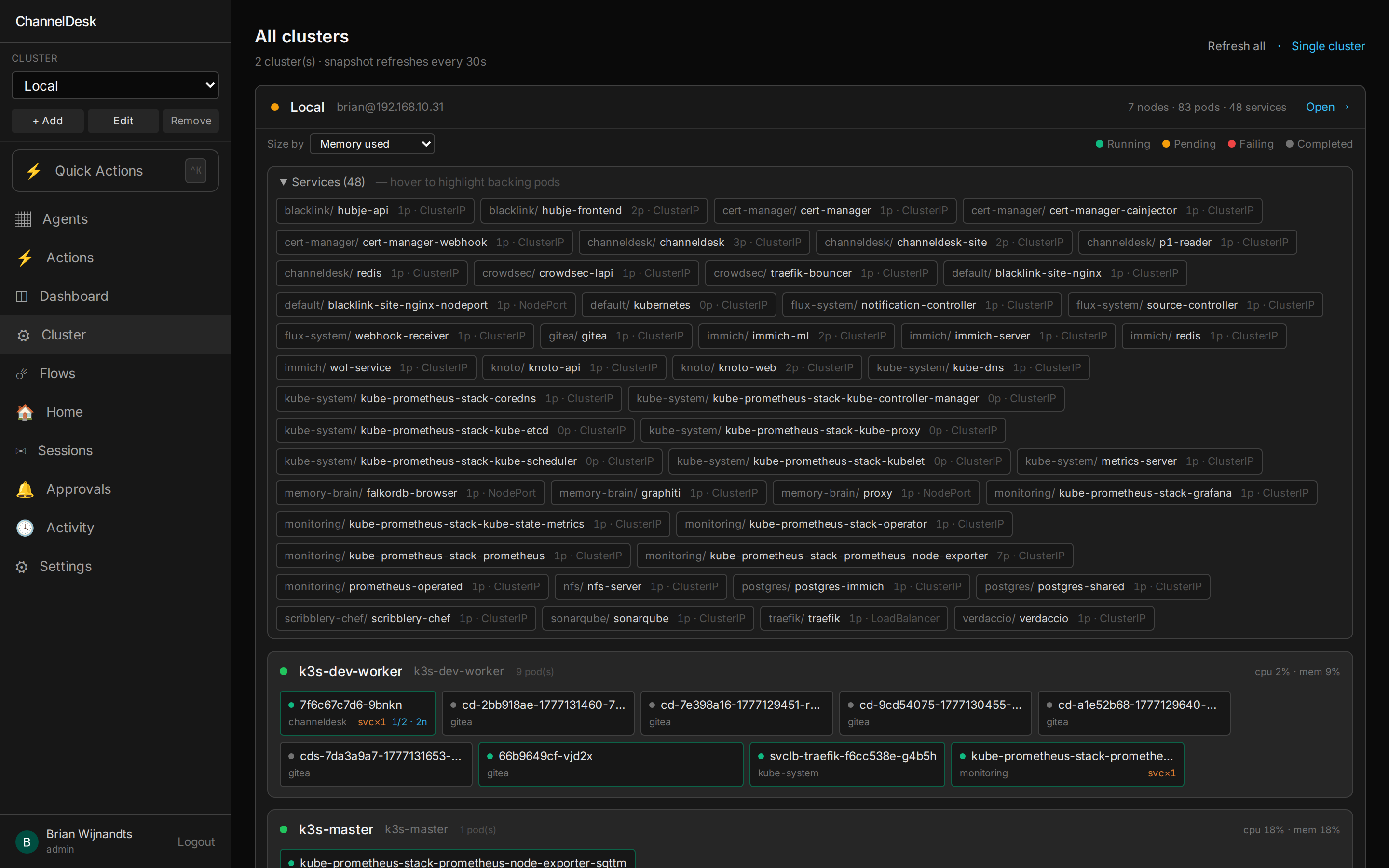Click the Activity clock icon
This screenshot has width=1389, height=868.
coord(25,528)
